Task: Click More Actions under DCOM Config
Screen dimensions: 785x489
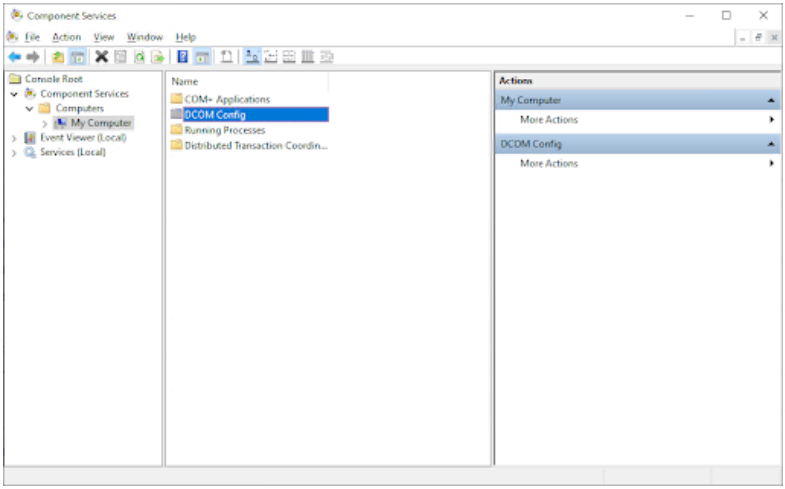Action: click(548, 164)
